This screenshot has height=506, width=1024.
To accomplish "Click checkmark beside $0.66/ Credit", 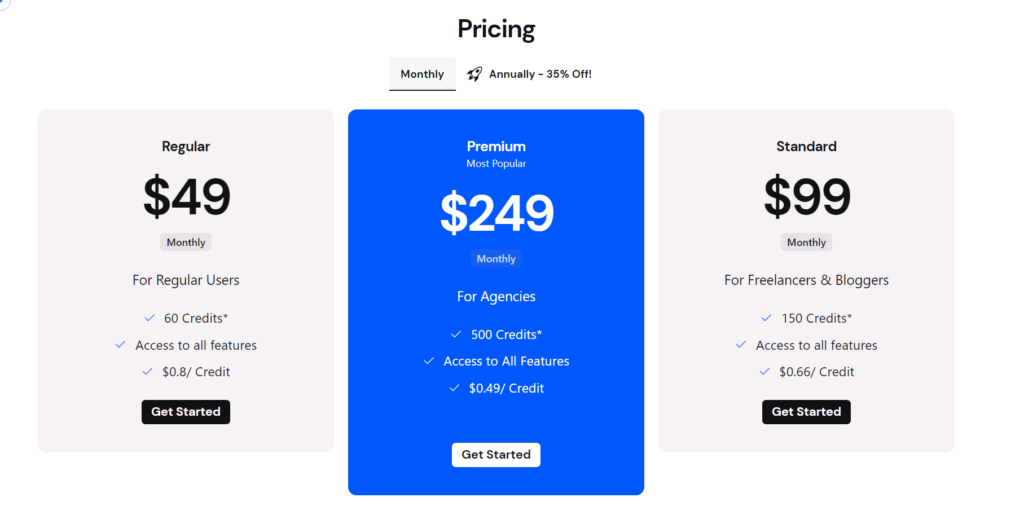I will [x=765, y=372].
